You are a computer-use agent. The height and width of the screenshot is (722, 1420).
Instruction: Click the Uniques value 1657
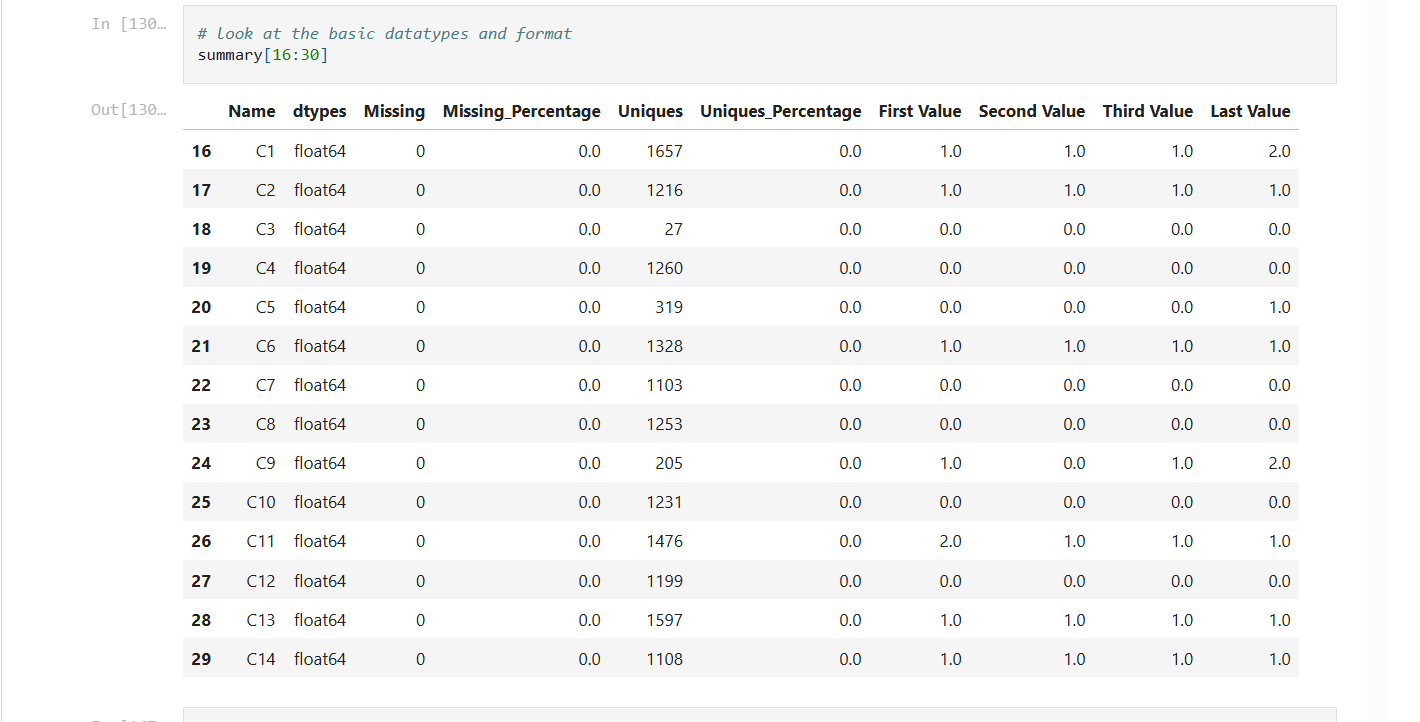(665, 151)
